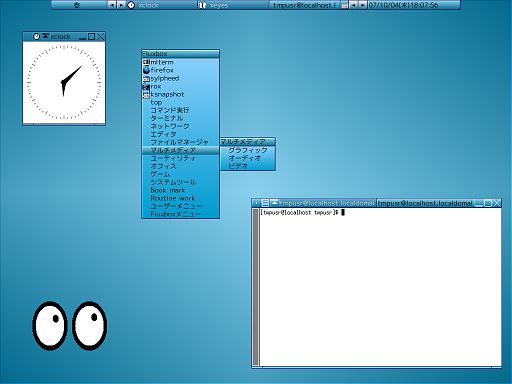
Task: Click the left eye of xeyes
Action: pos(50,326)
